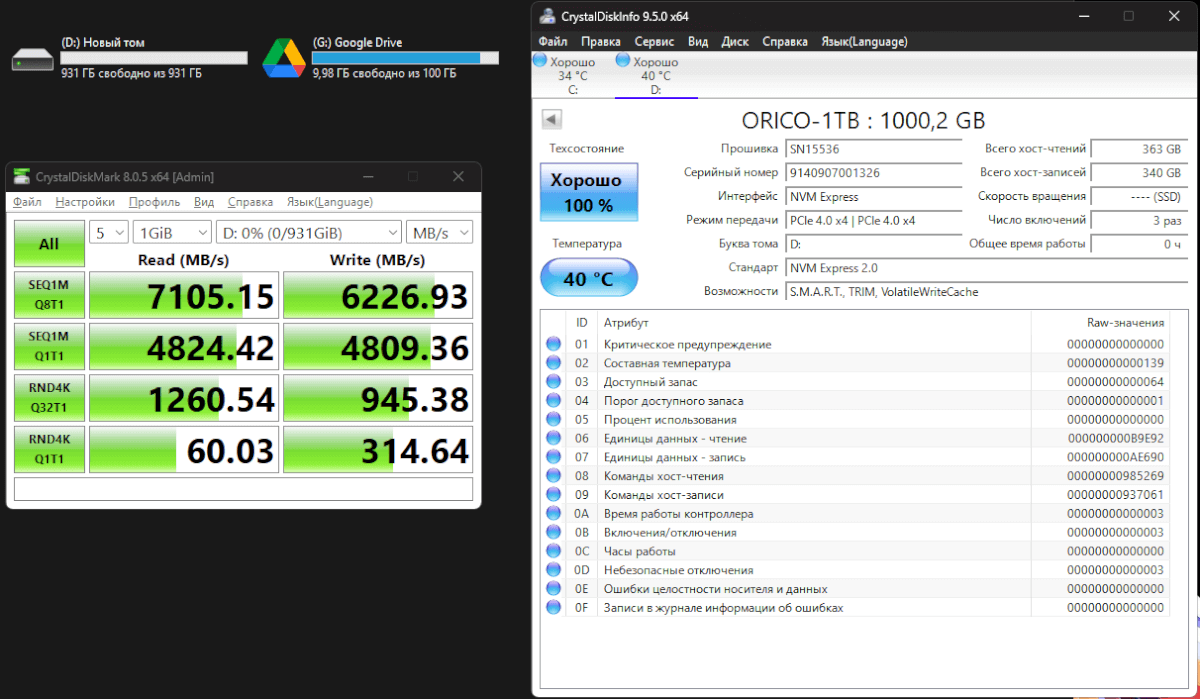Open Файл menu in CrystalDiskInfo

(553, 42)
